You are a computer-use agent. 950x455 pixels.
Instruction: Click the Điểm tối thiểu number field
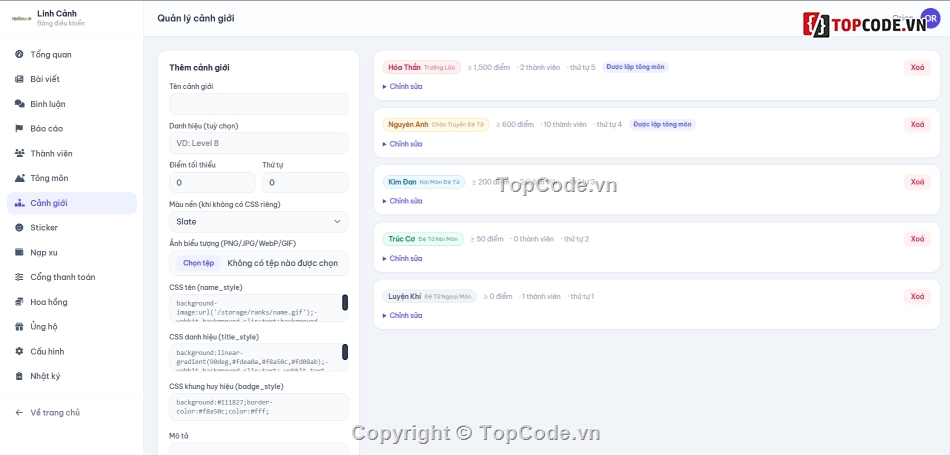point(212,182)
